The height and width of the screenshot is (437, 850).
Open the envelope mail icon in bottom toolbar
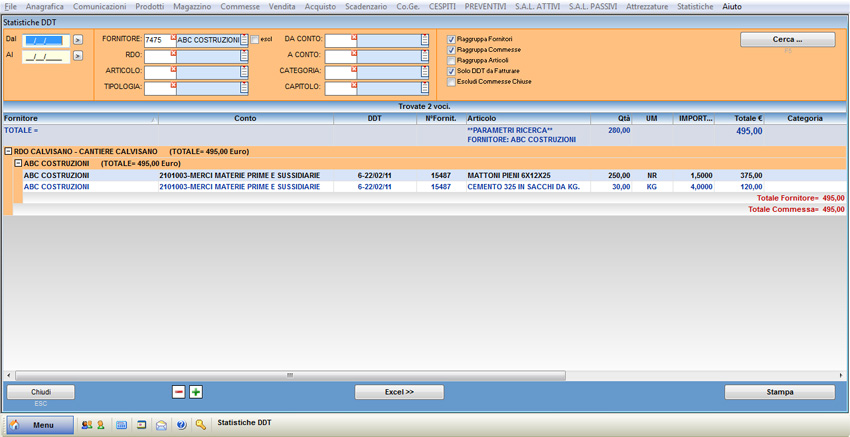tap(161, 425)
